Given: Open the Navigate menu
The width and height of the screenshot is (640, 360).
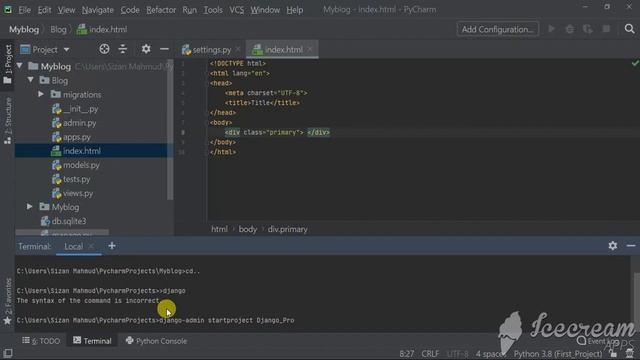Looking at the screenshot, I should pos(98,9).
